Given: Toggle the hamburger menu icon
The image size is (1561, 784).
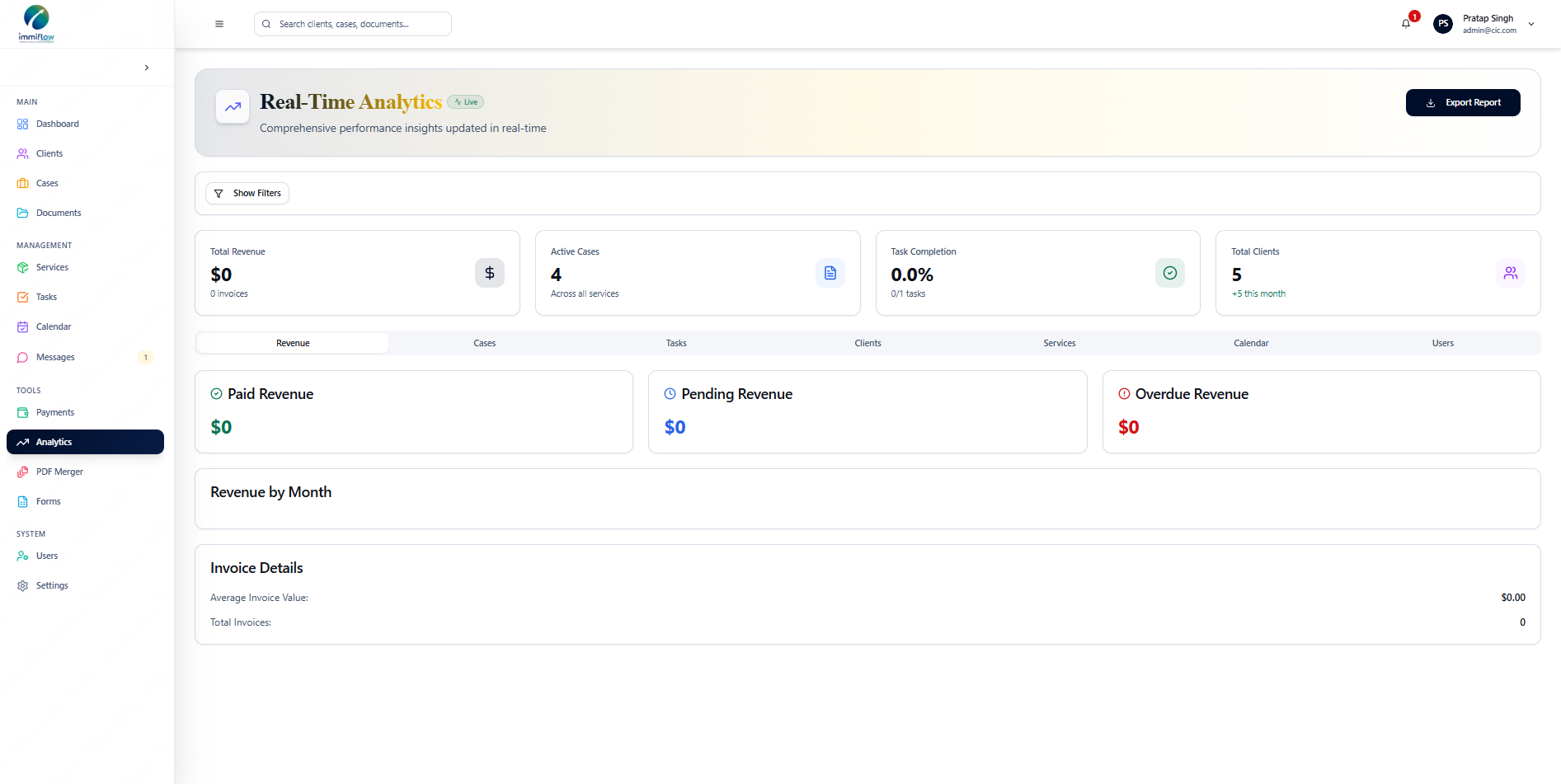Looking at the screenshot, I should click(219, 24).
